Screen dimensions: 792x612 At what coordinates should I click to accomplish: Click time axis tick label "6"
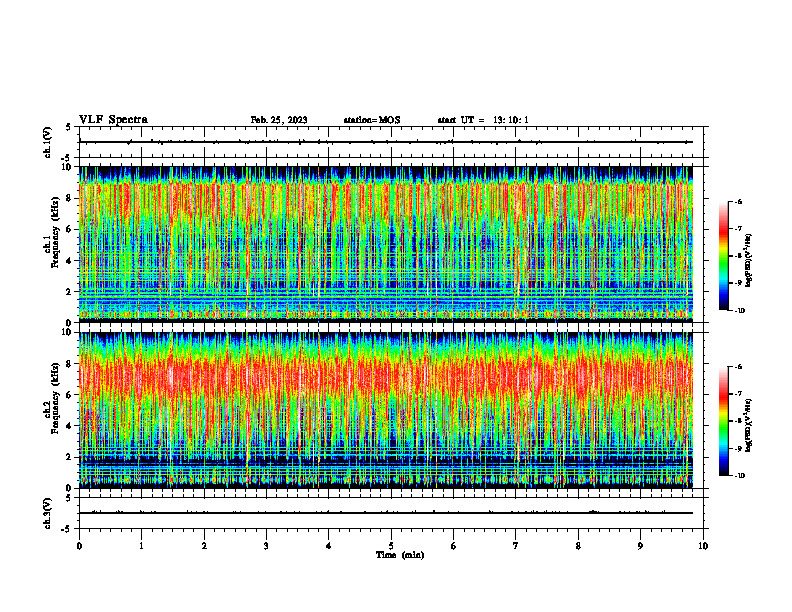[x=454, y=546]
